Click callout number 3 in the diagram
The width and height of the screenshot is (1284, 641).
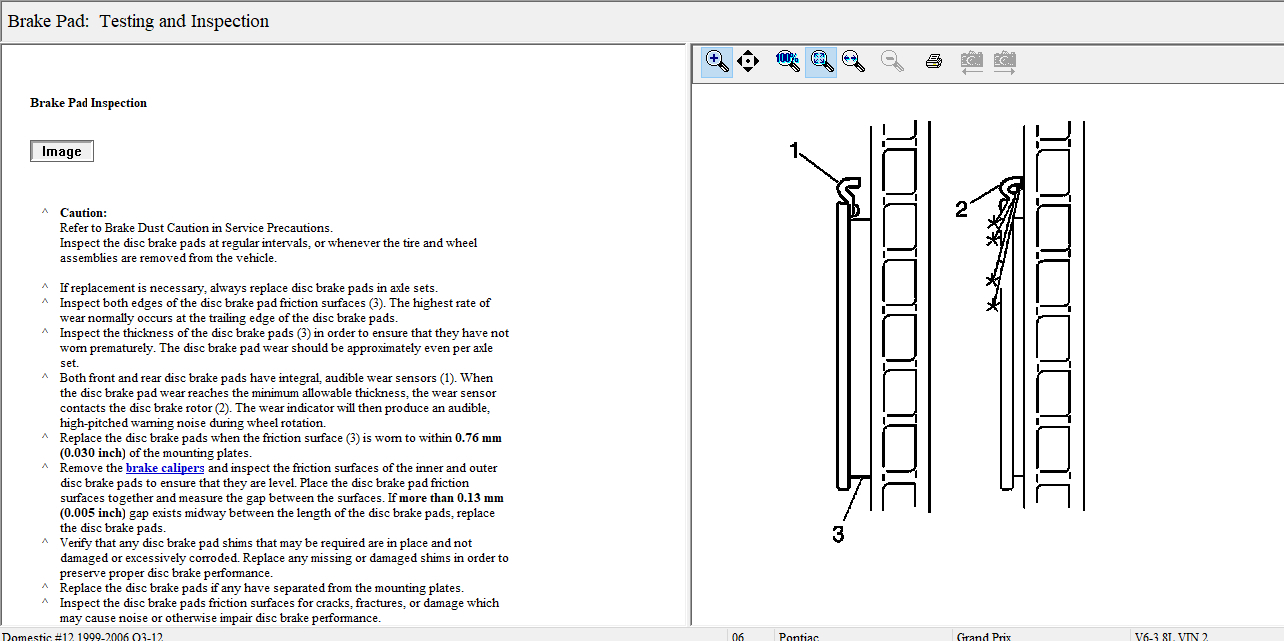click(838, 535)
